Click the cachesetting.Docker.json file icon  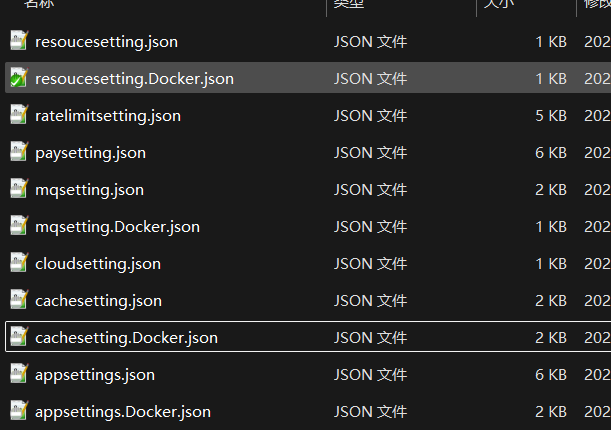tap(19, 337)
